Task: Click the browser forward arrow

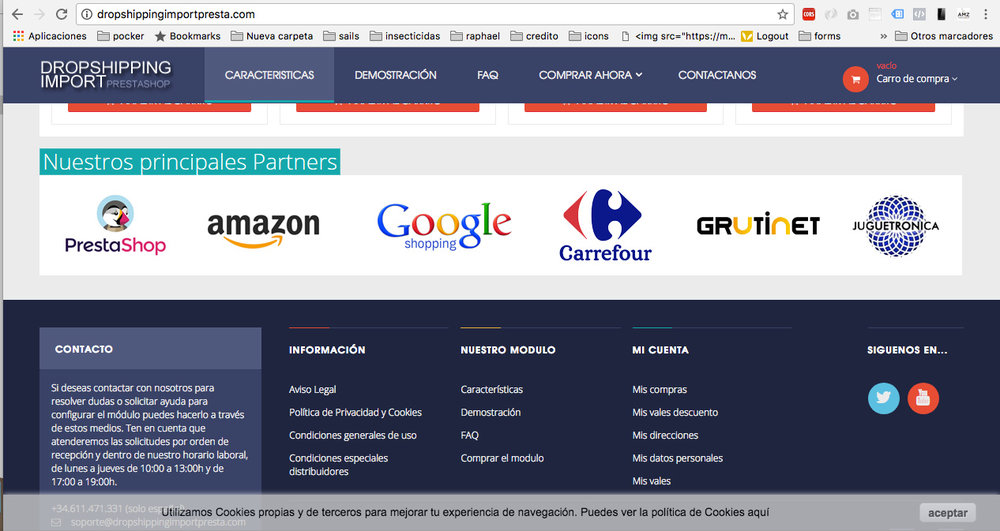Action: coord(39,14)
